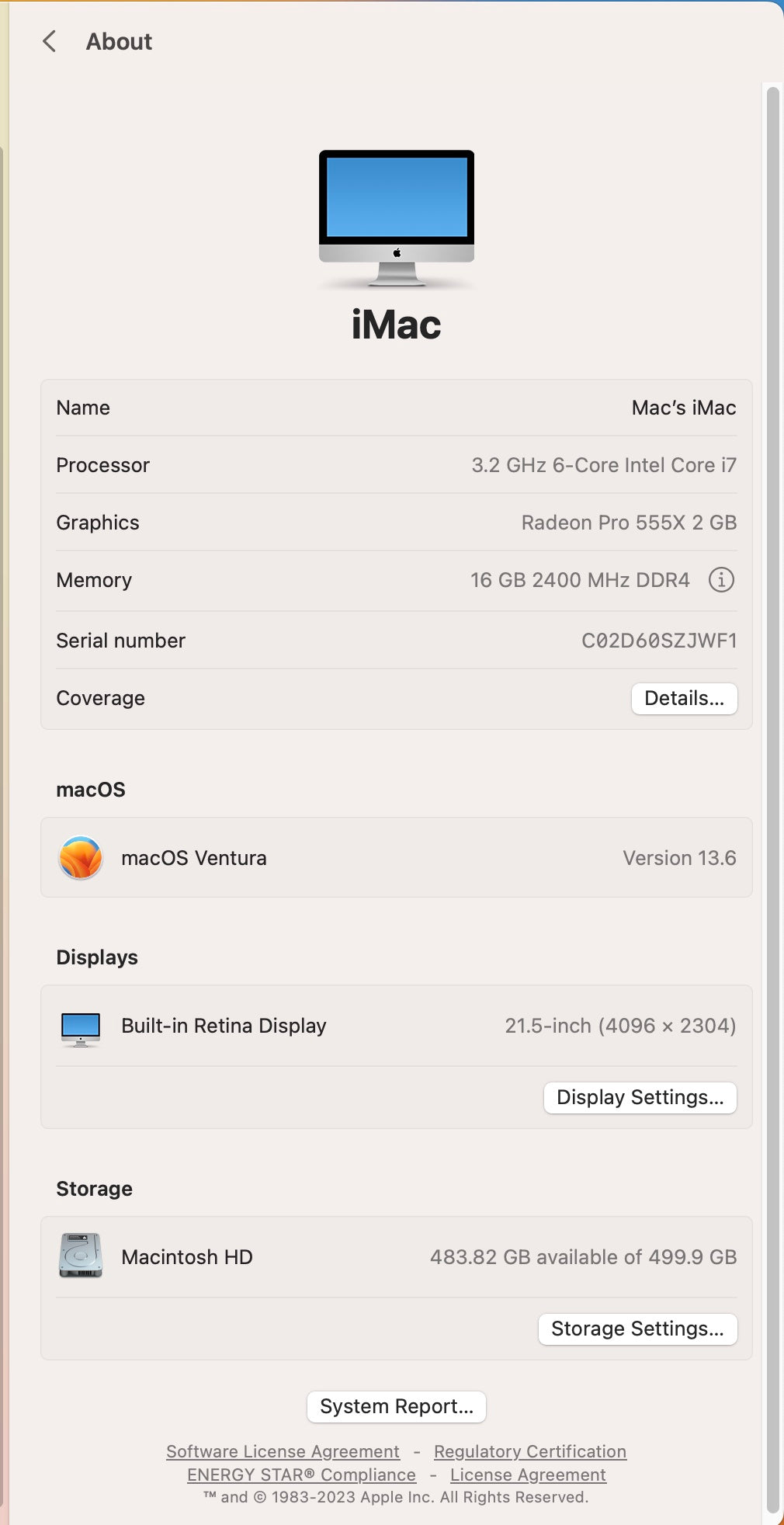Open the Regulatory Certification link
This screenshot has height=1525, width=784.
530,1451
